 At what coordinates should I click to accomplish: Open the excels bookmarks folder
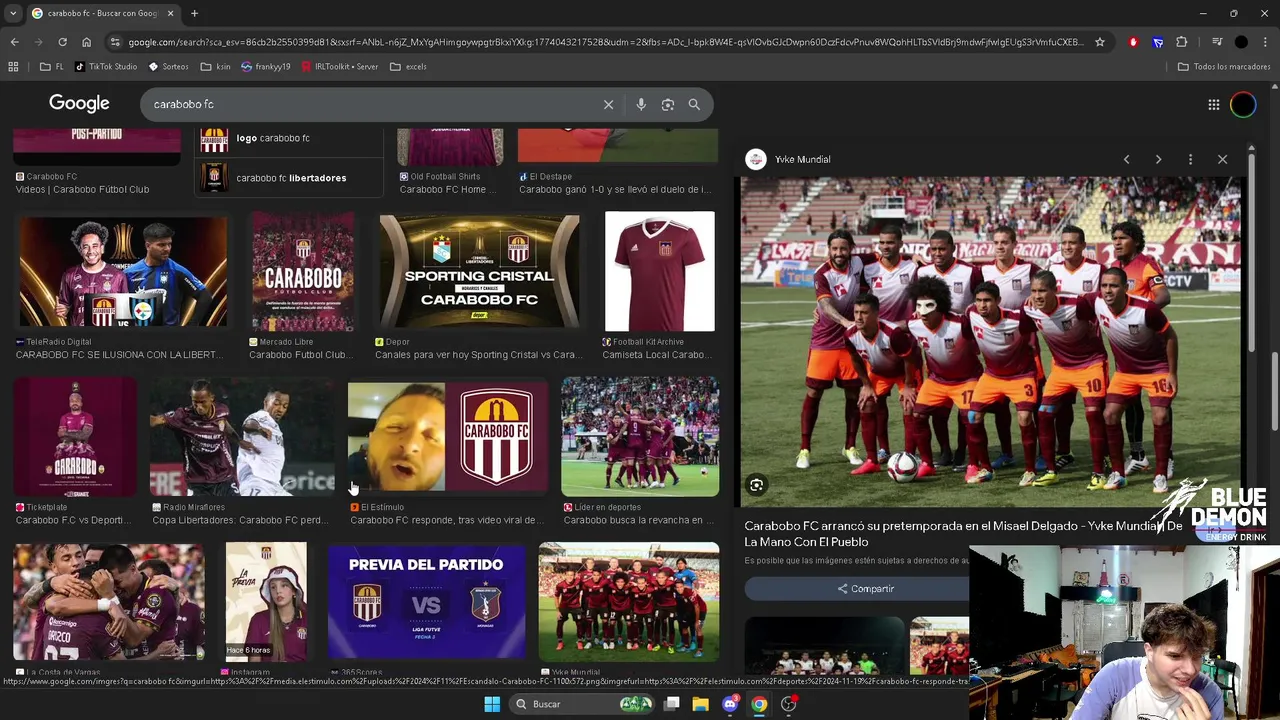point(408,67)
